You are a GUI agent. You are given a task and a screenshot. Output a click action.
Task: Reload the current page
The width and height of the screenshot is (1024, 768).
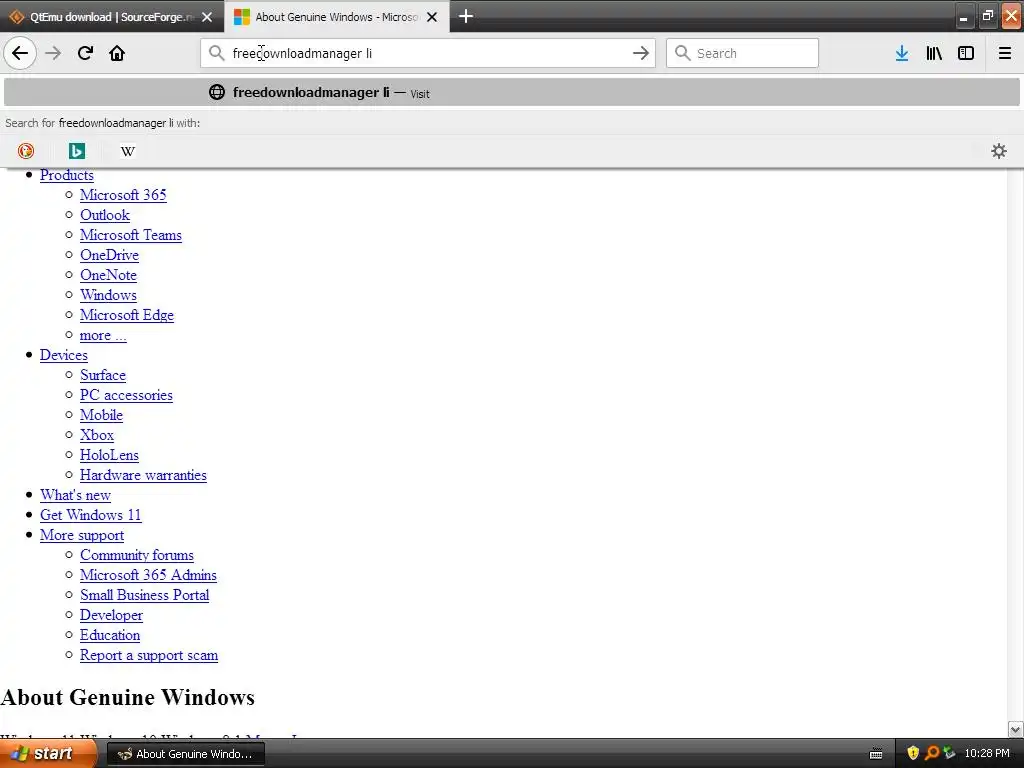point(85,53)
